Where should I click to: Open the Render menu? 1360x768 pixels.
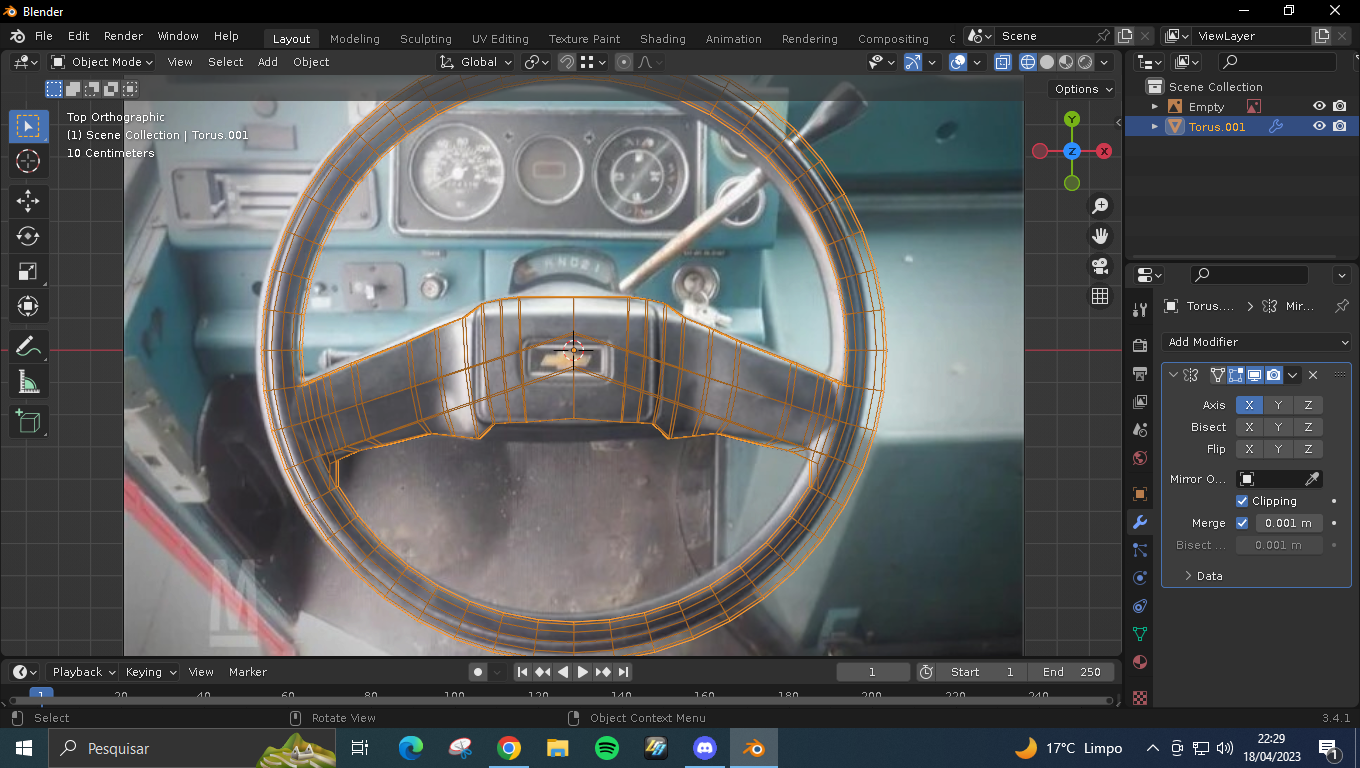[123, 36]
